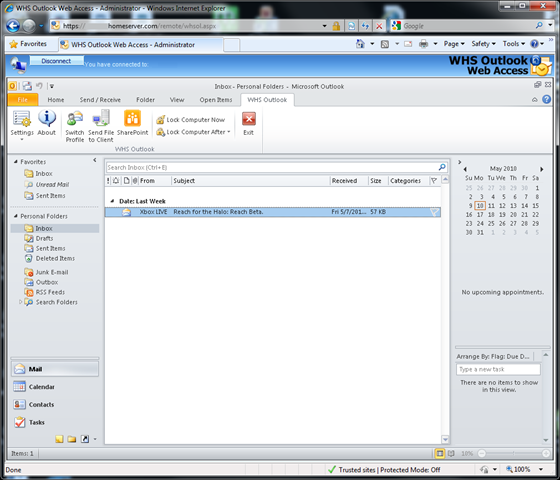Click Switch Profile icon

(x=75, y=119)
